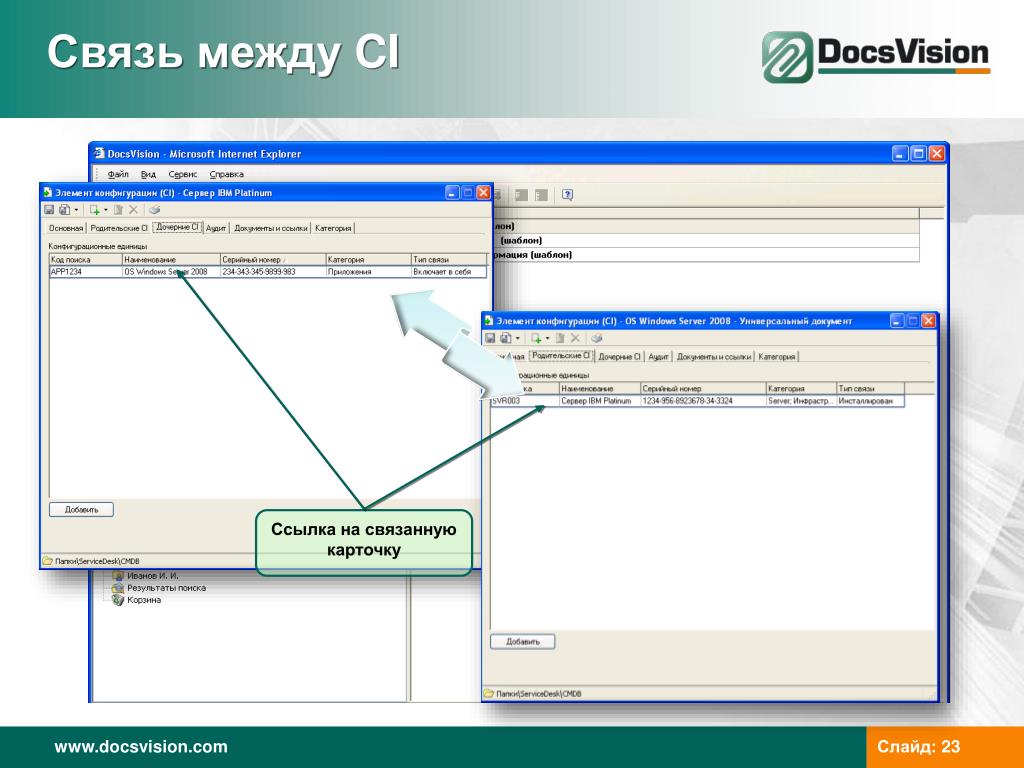This screenshot has height=768, width=1024.
Task: Click printer icon in OS Windows Server 2008 toolbar
Action: point(596,338)
